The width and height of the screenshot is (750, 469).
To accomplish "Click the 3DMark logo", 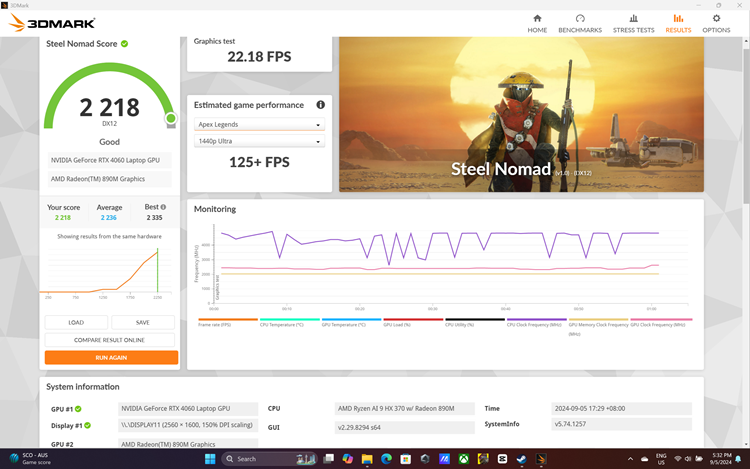I will coord(52,23).
